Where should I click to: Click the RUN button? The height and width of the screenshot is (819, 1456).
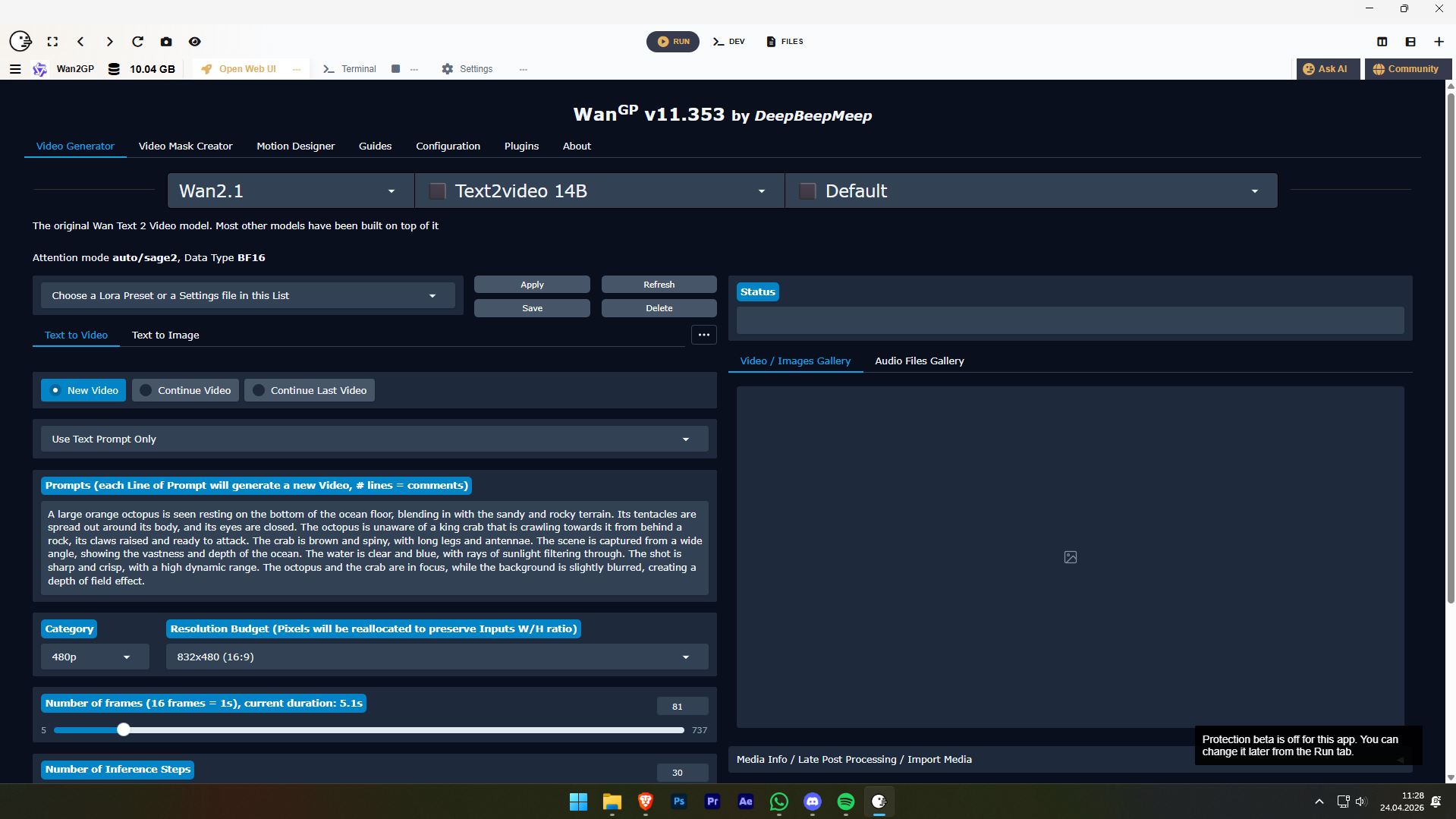click(x=673, y=42)
